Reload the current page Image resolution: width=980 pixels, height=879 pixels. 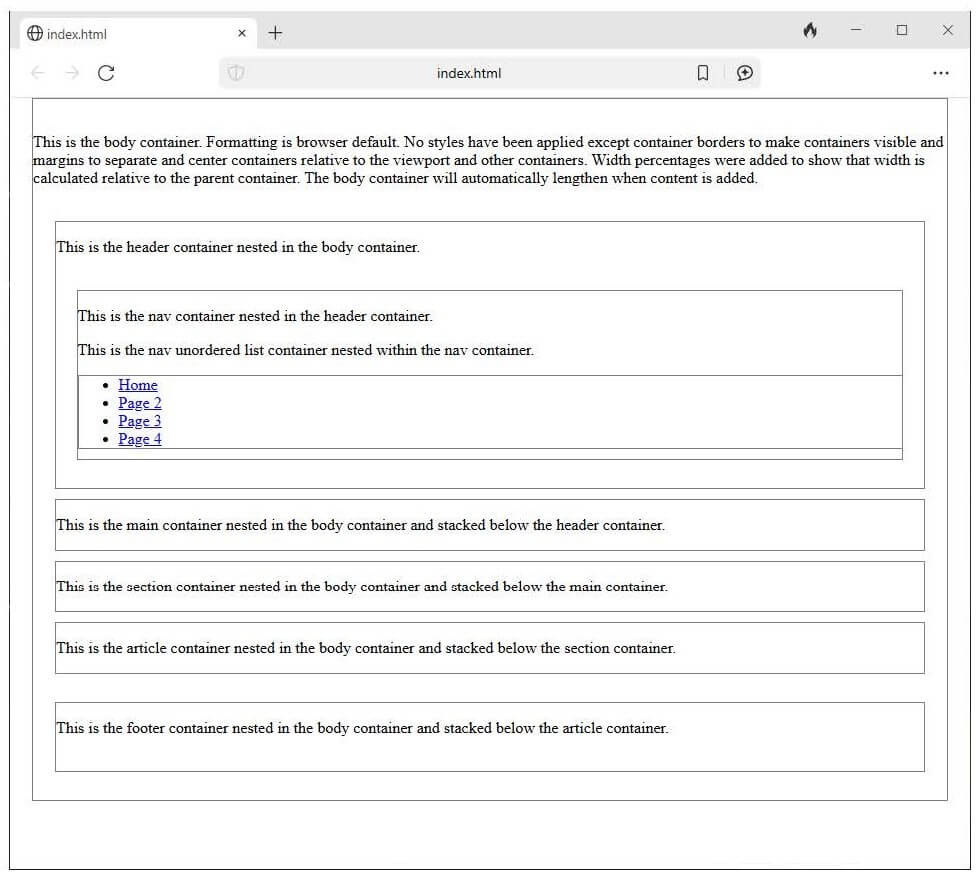[106, 73]
